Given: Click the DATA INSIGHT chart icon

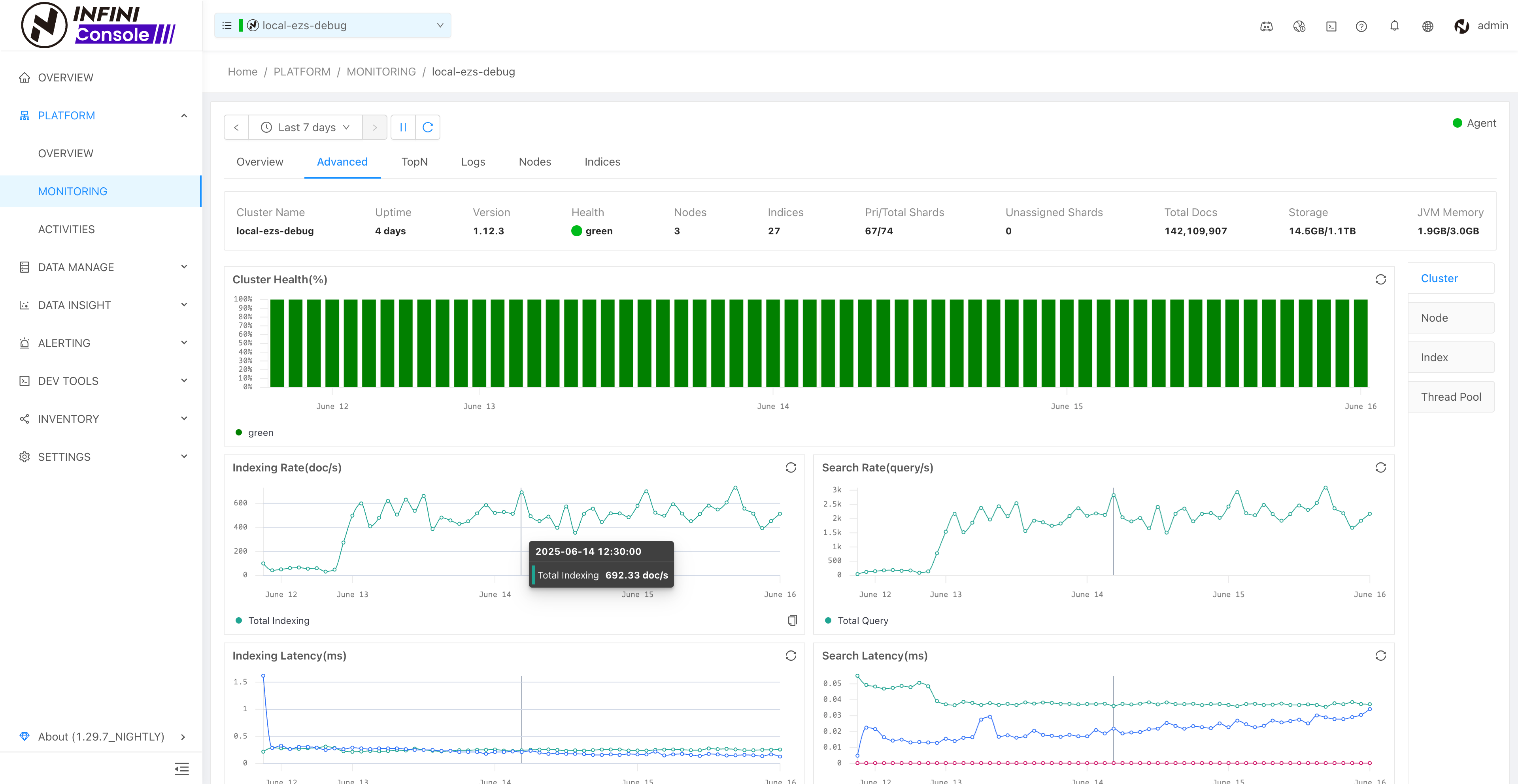Looking at the screenshot, I should pyautogui.click(x=24, y=305).
